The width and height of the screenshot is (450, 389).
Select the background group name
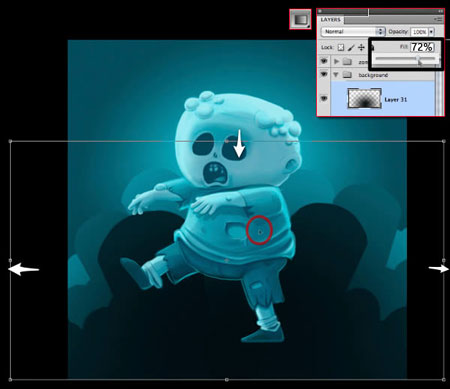tap(373, 75)
